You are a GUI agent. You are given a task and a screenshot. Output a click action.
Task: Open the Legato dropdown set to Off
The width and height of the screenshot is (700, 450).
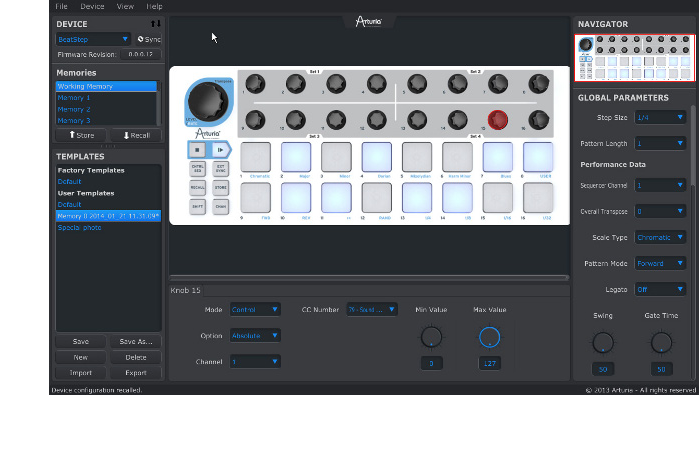click(661, 289)
